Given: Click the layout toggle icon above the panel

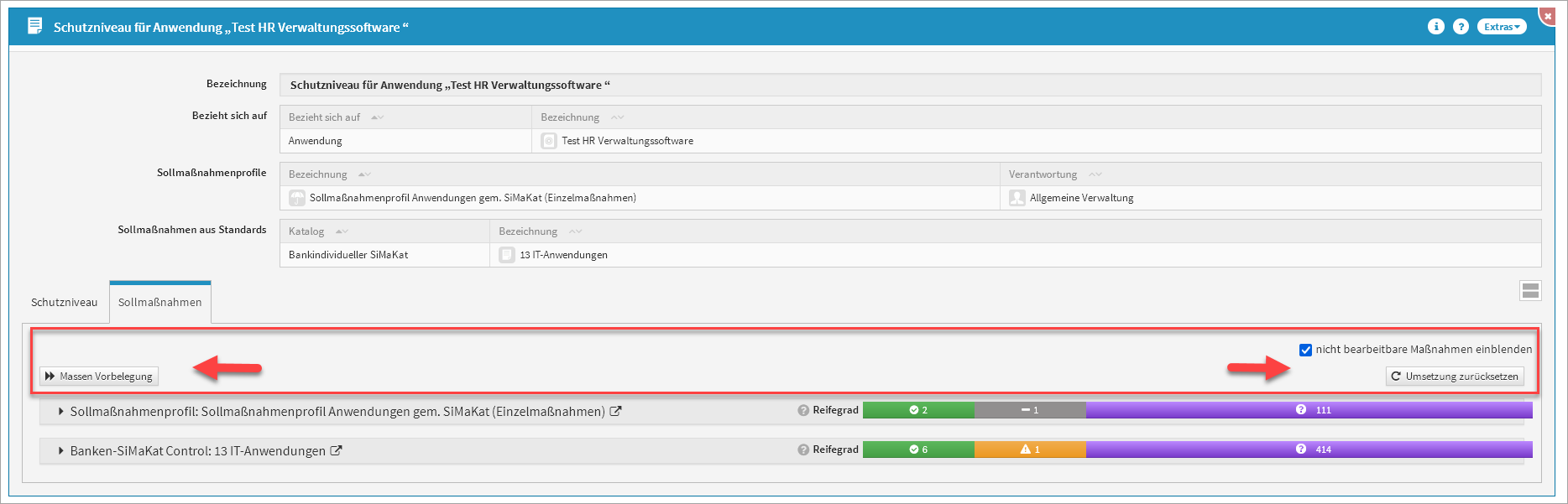Looking at the screenshot, I should (1530, 291).
